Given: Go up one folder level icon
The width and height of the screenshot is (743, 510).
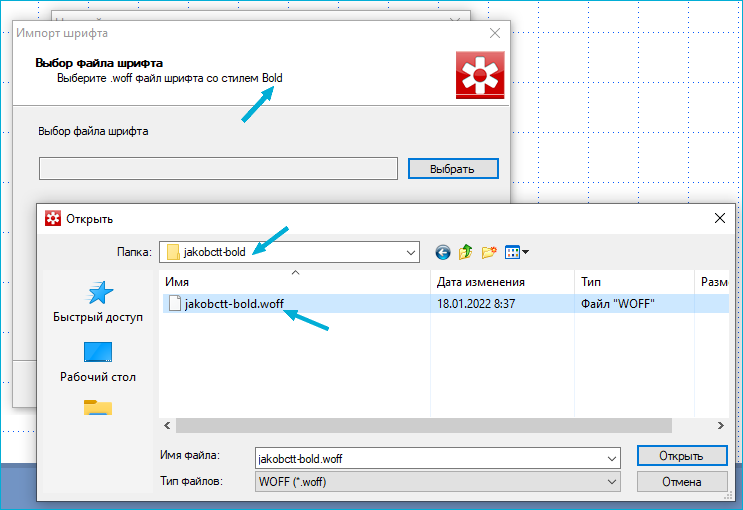Looking at the screenshot, I should [x=465, y=252].
